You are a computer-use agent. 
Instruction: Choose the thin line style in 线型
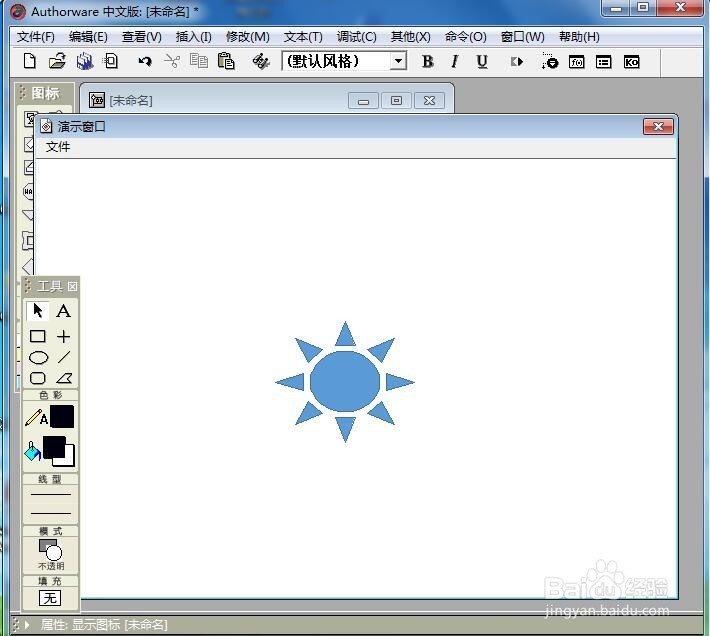pos(51,494)
